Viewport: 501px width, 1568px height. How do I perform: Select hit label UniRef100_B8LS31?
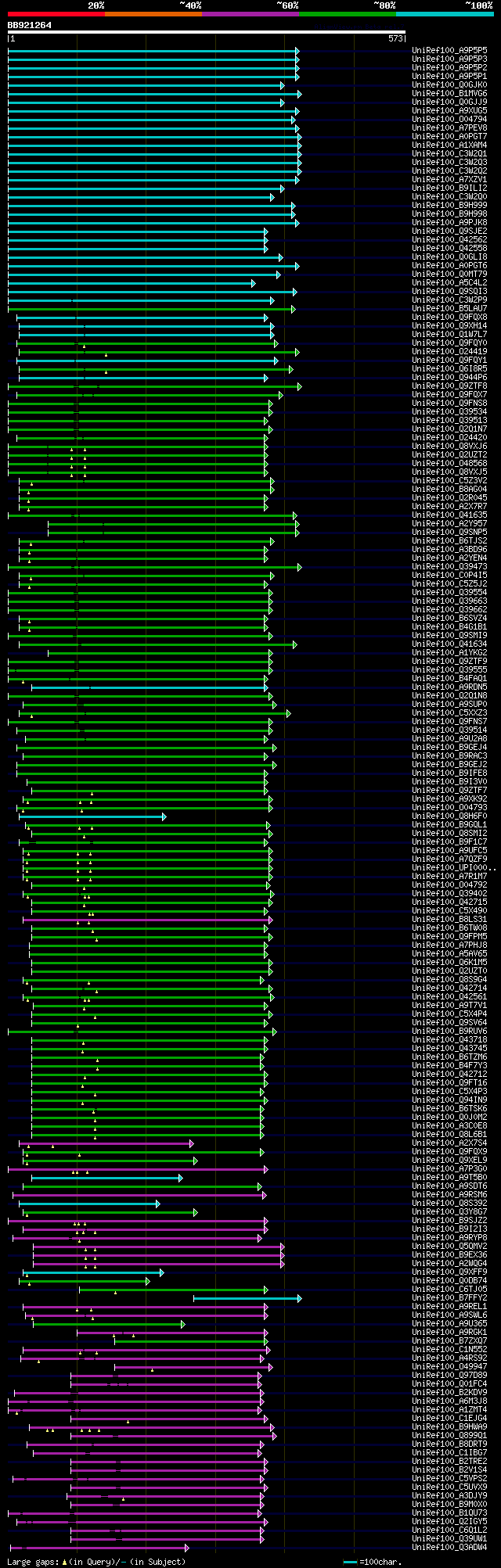(449, 919)
